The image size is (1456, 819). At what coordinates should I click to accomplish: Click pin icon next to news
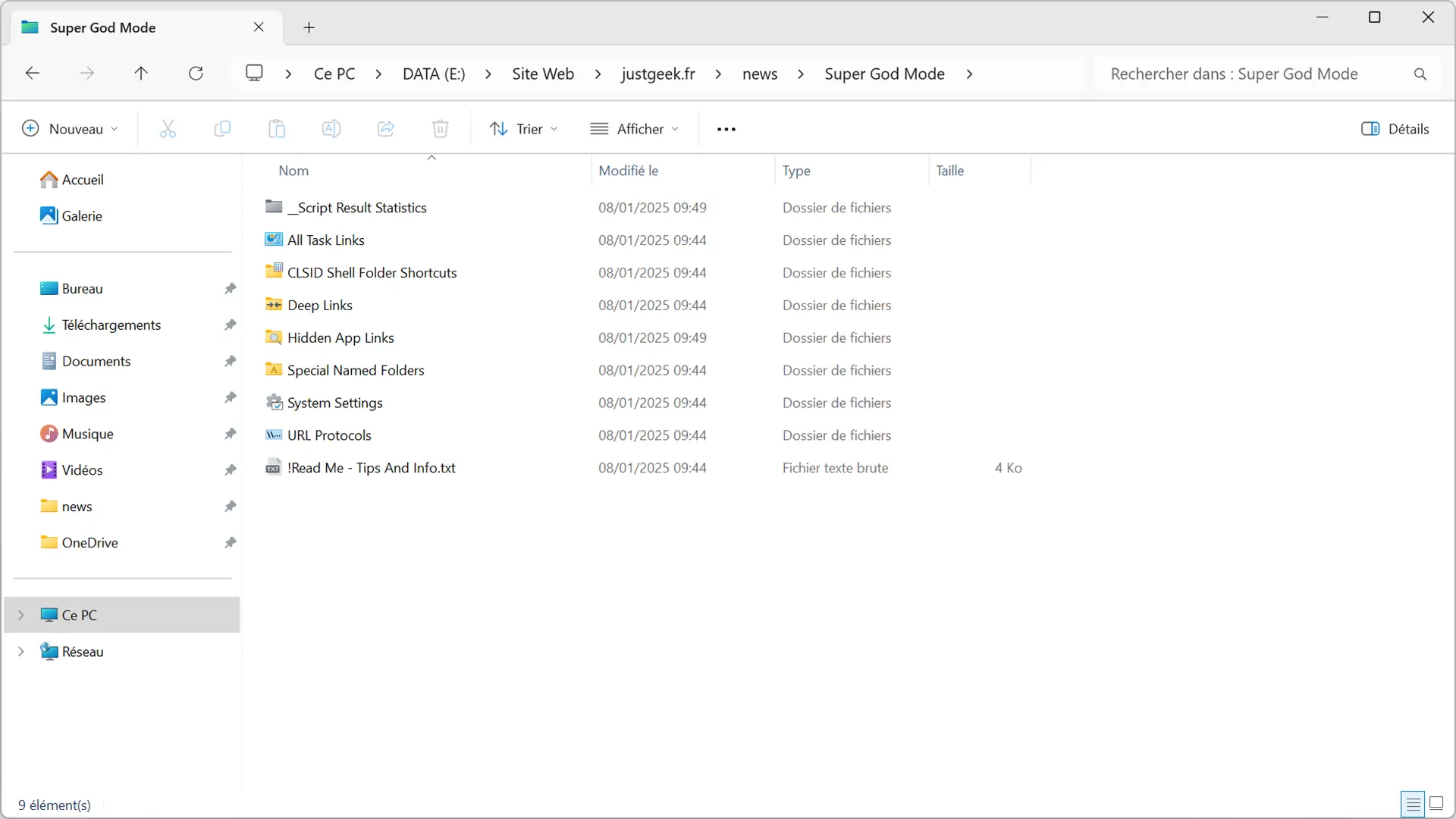coord(231,506)
